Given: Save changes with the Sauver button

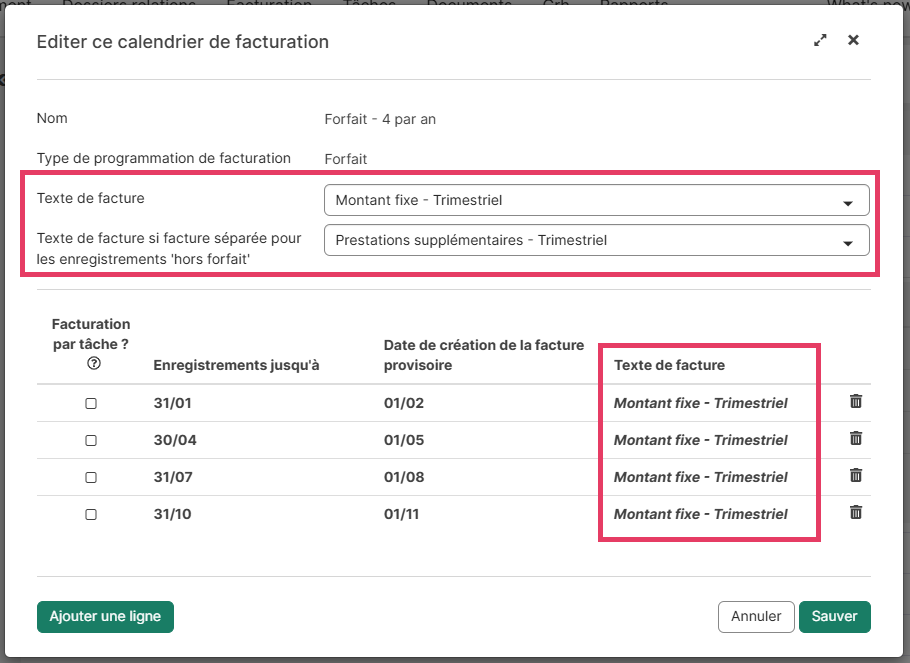Looking at the screenshot, I should [x=834, y=617].
